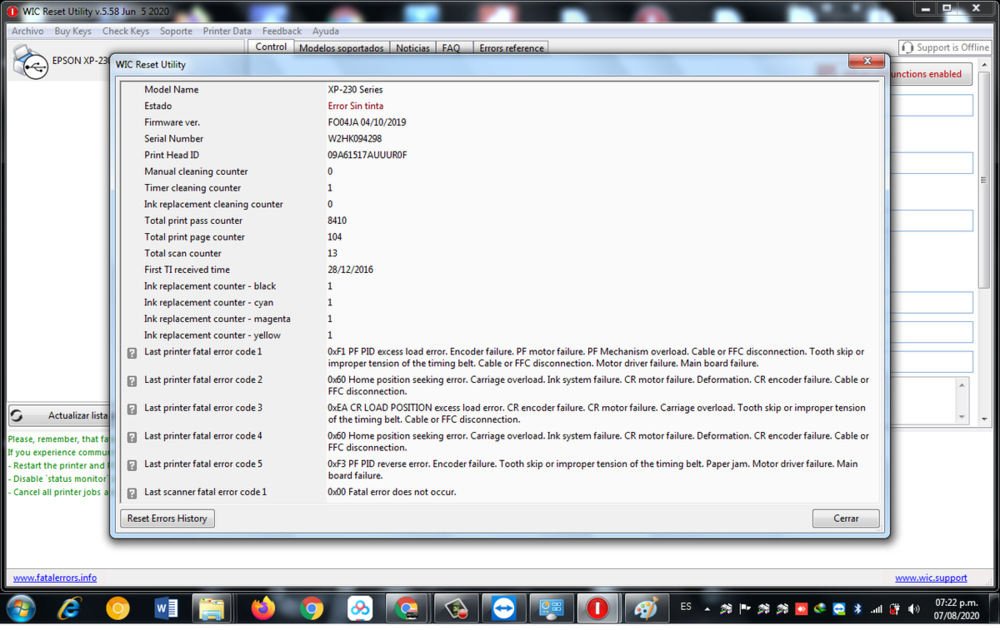Image resolution: width=1000 pixels, height=630 pixels.
Task: Open the www.fatalerrors.info link
Action: 54,578
